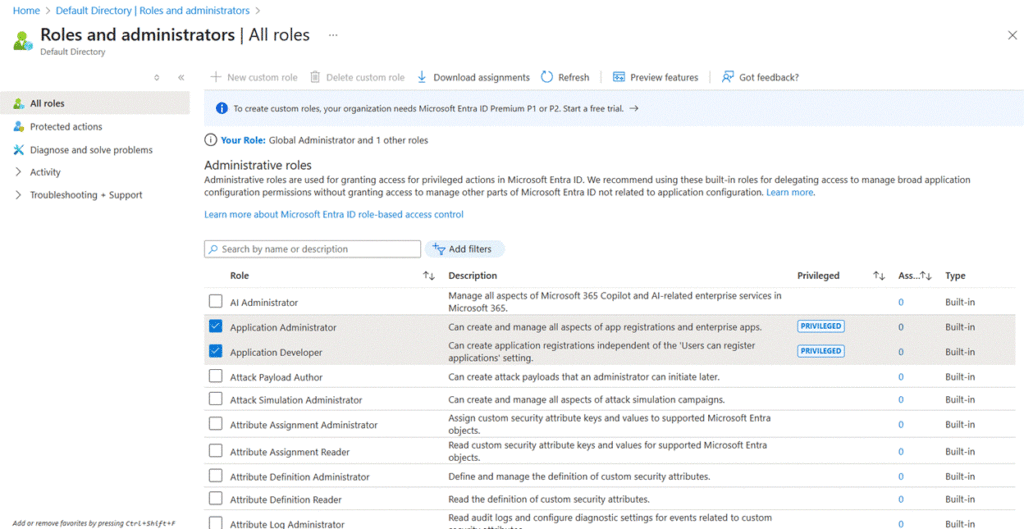Open Learn more about role-based access control
1024x529 pixels.
[334, 214]
